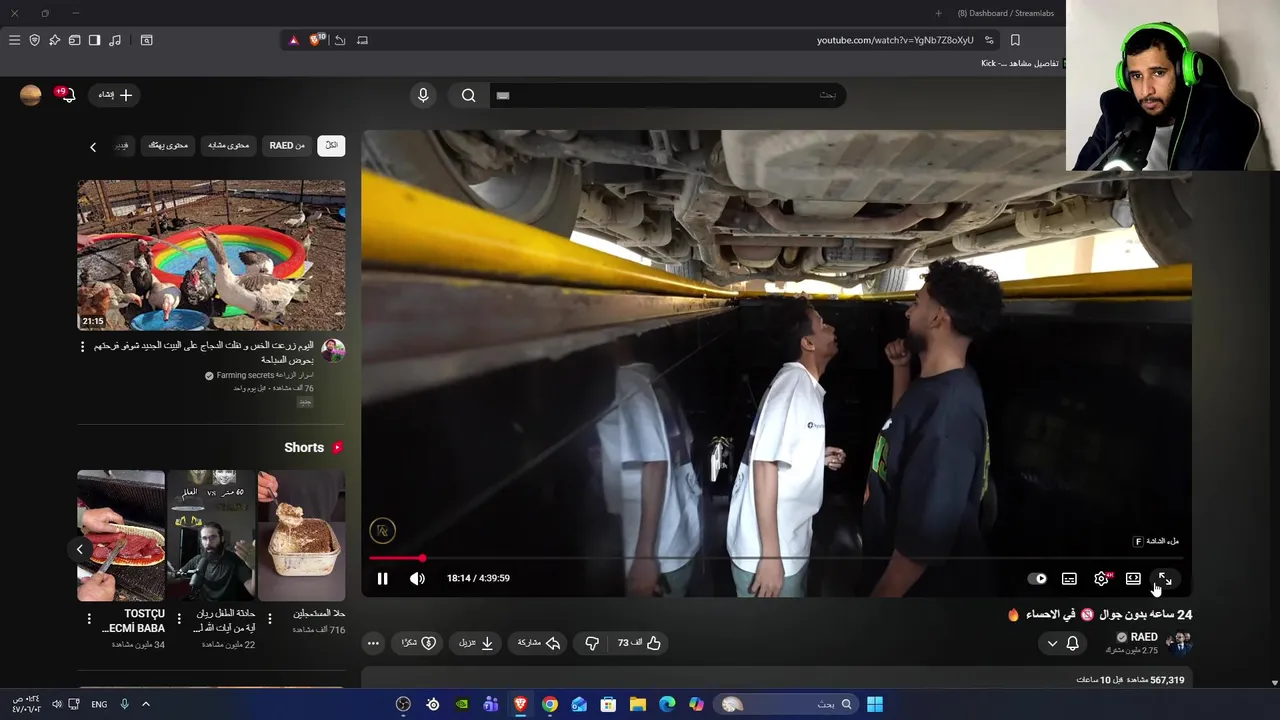Screen dimensions: 1280x720
Task: Dislike the video
Action: [592, 643]
